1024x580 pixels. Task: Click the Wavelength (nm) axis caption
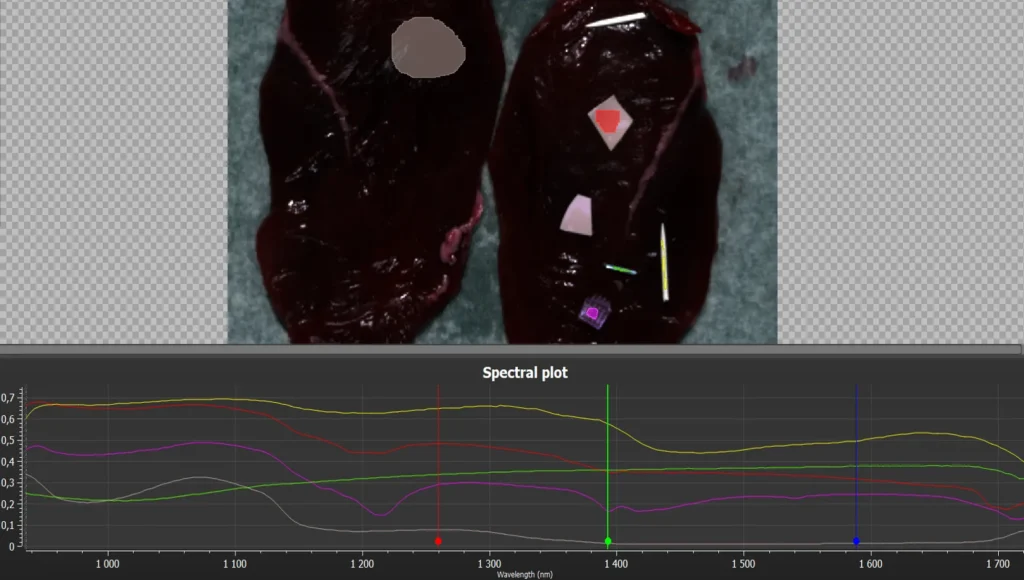524,575
